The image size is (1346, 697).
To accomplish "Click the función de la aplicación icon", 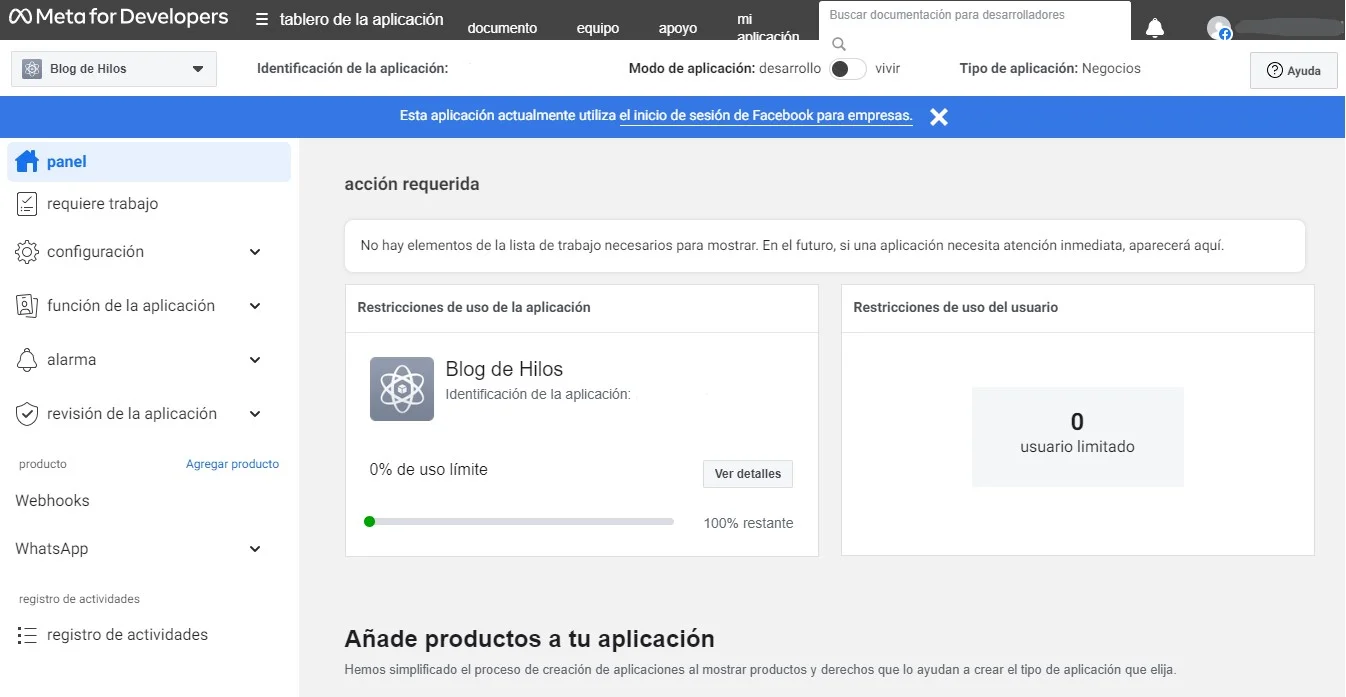I will [27, 306].
